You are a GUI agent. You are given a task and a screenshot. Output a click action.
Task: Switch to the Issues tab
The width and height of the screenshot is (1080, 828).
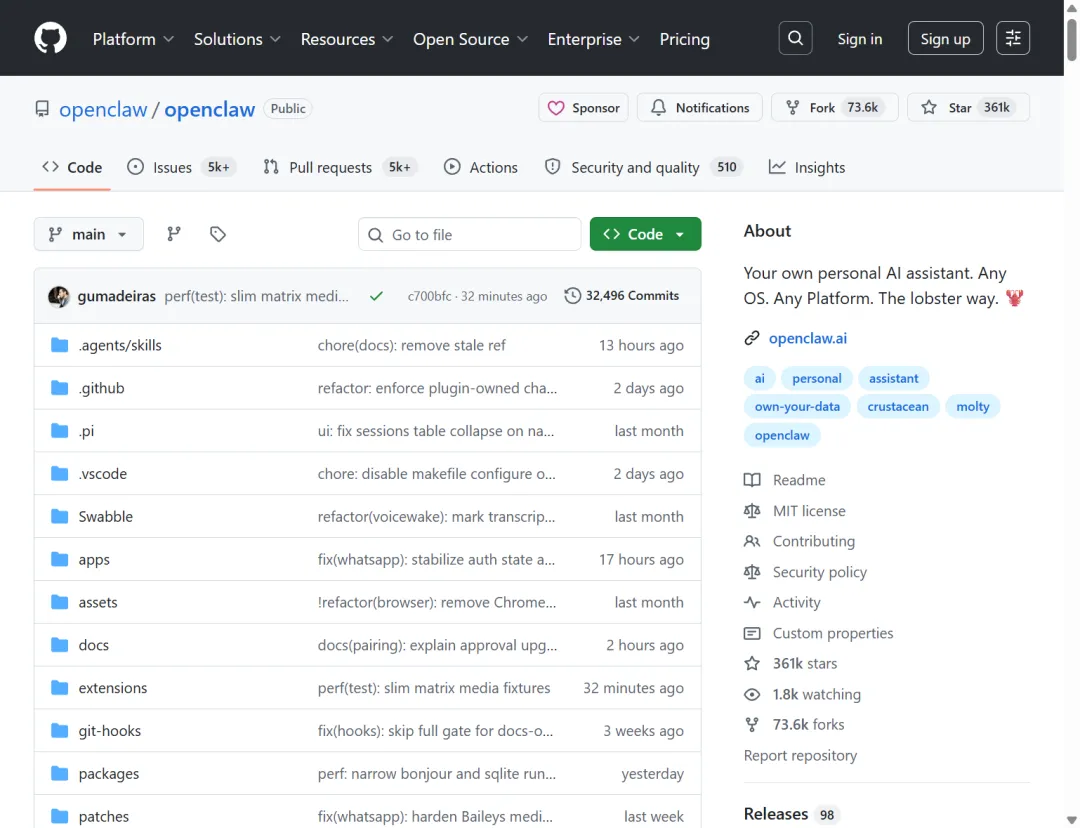click(181, 167)
